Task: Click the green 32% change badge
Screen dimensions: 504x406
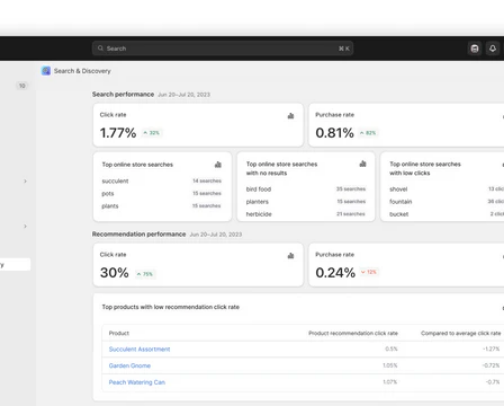Action: pyautogui.click(x=152, y=133)
